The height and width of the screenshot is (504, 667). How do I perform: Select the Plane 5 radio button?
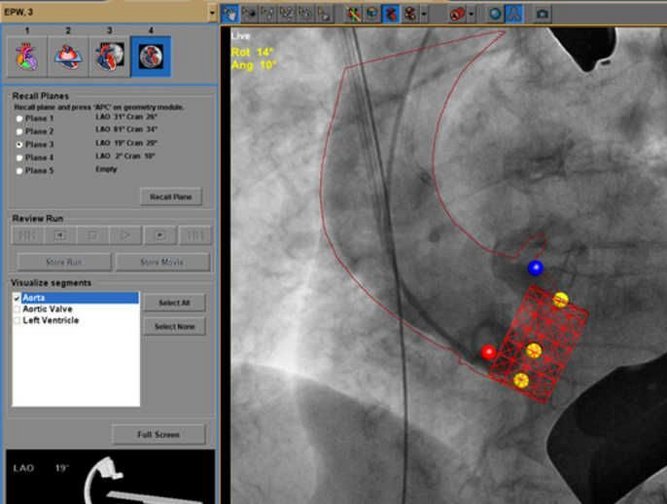[19, 171]
